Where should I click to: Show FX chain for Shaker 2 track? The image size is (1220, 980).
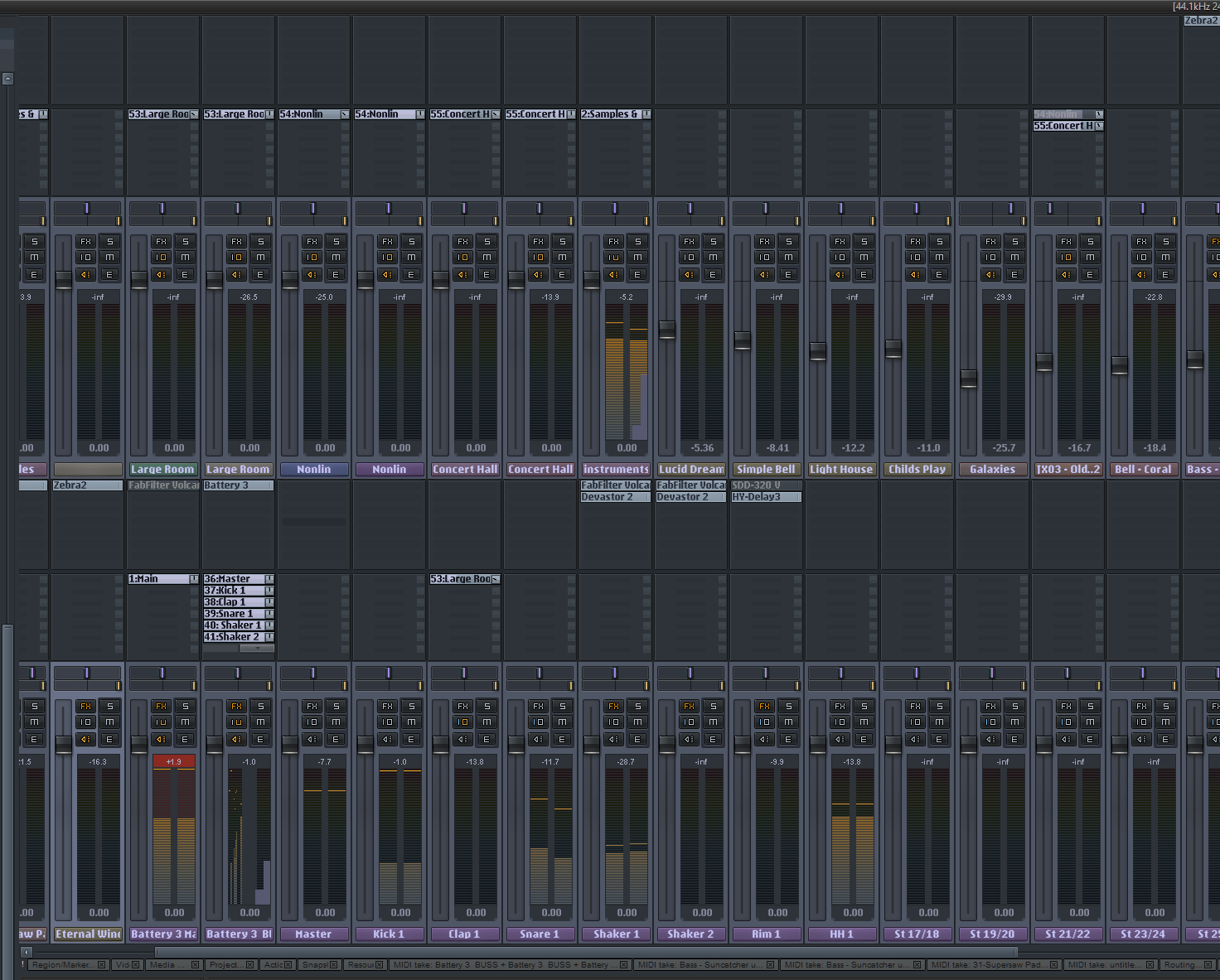pos(689,706)
